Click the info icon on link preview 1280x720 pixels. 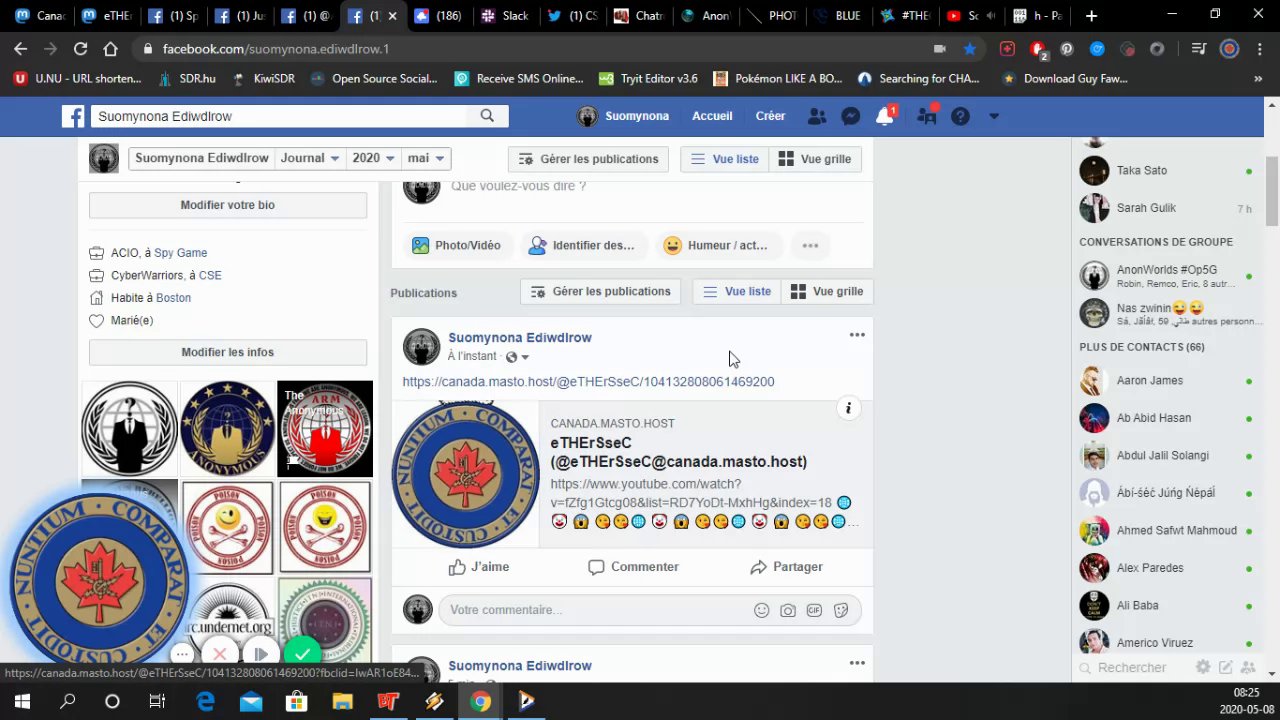coord(848,408)
